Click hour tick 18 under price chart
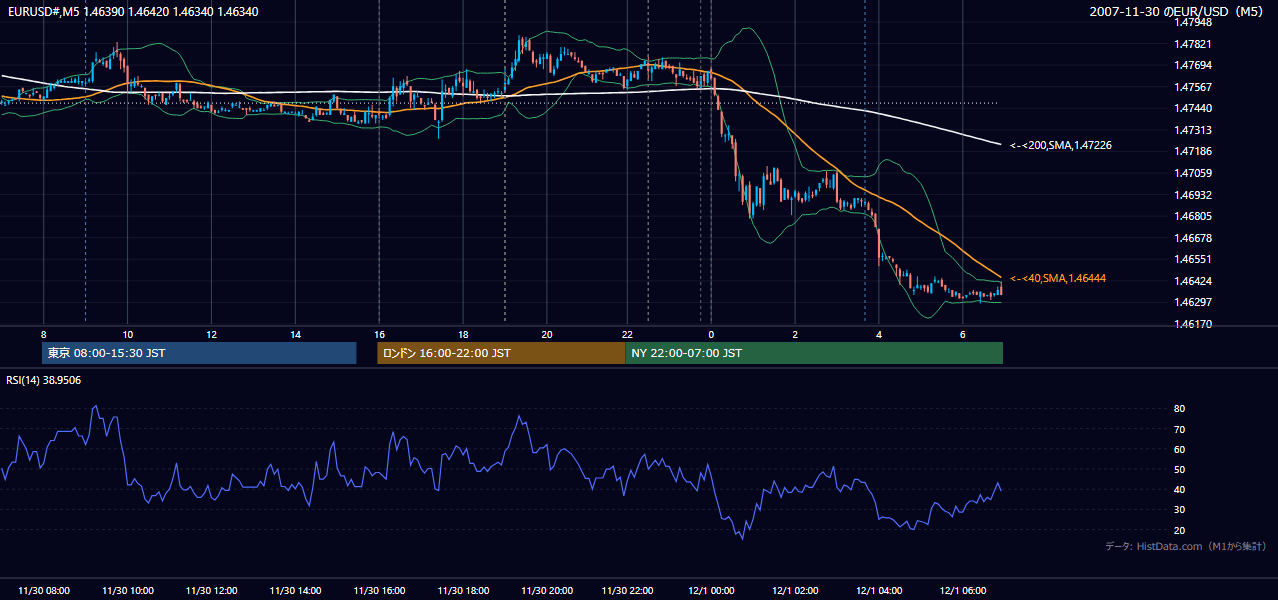 [463, 334]
